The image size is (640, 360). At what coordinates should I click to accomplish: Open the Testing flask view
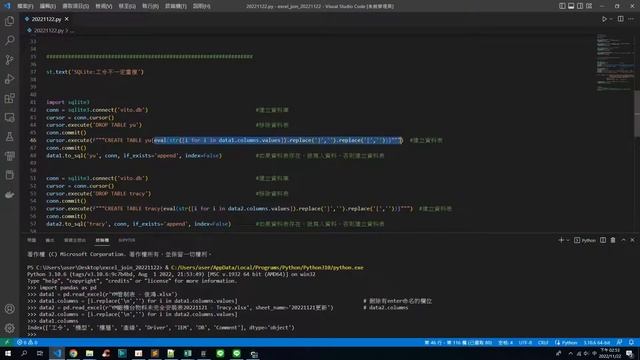[9, 137]
